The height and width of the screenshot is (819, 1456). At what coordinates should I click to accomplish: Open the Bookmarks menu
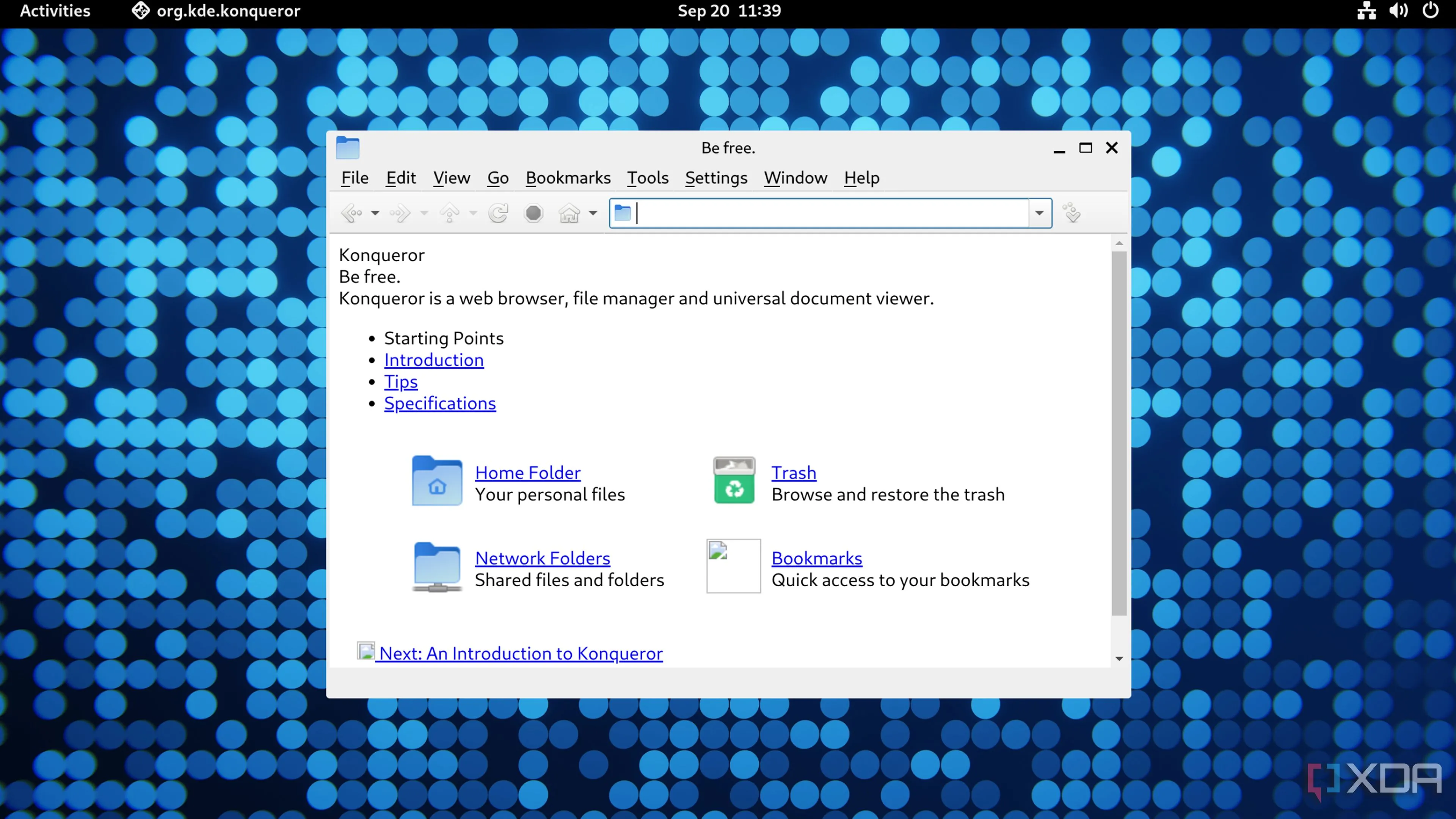coord(568,178)
